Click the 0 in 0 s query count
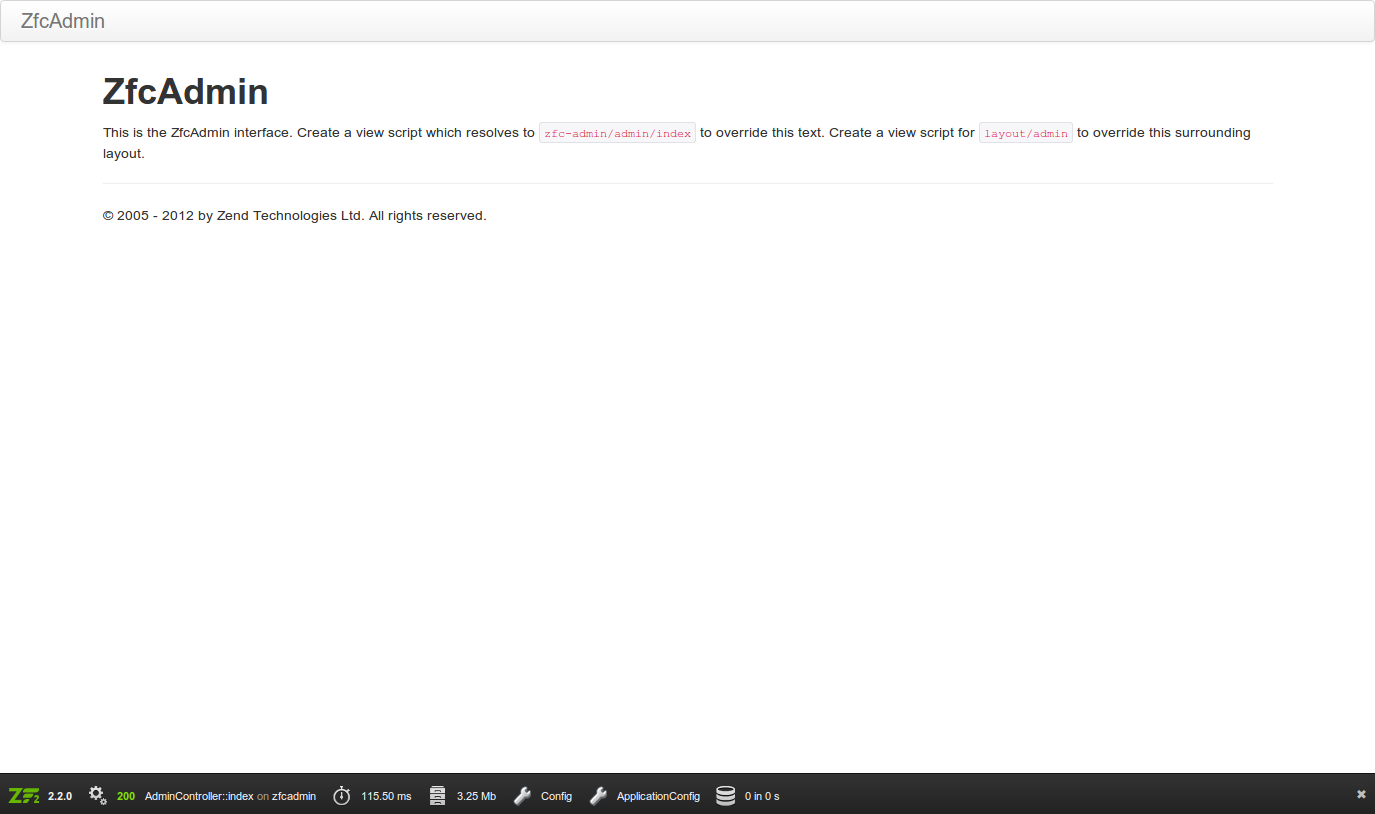Screen dimensions: 1375x814 click(x=762, y=796)
